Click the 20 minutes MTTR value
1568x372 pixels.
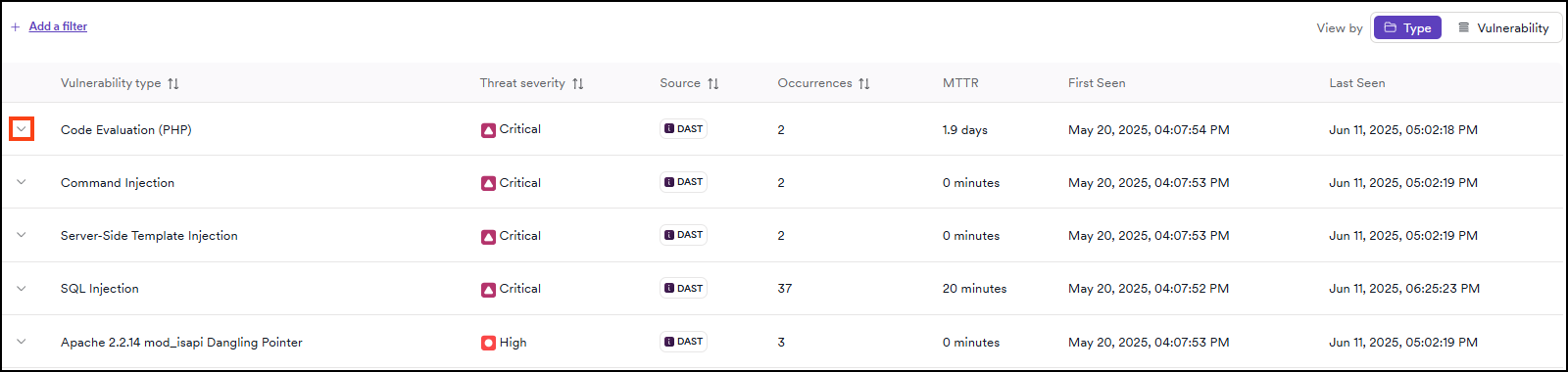(x=975, y=289)
